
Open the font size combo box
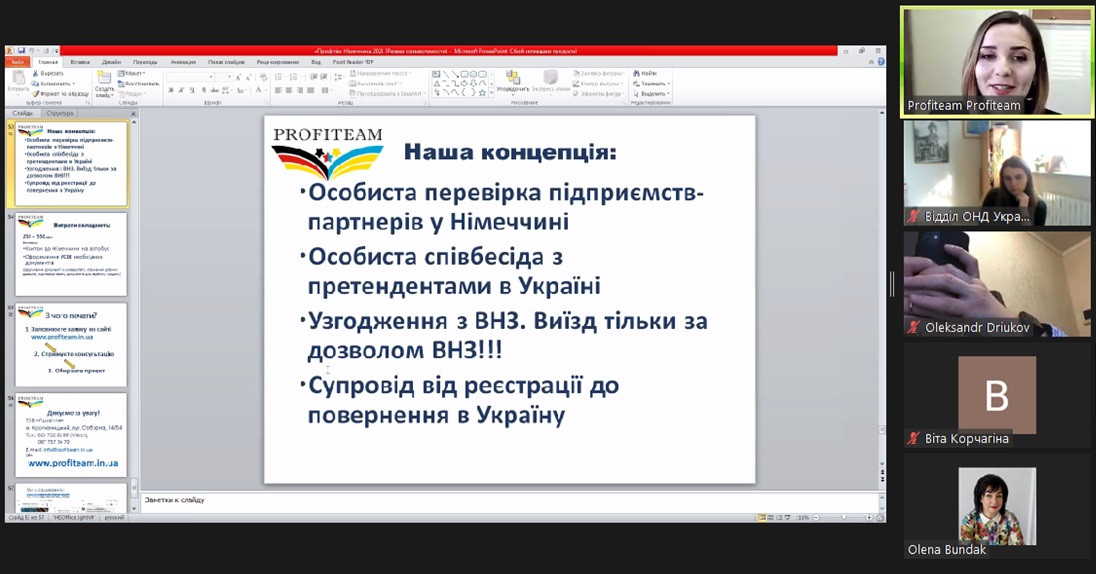point(224,76)
